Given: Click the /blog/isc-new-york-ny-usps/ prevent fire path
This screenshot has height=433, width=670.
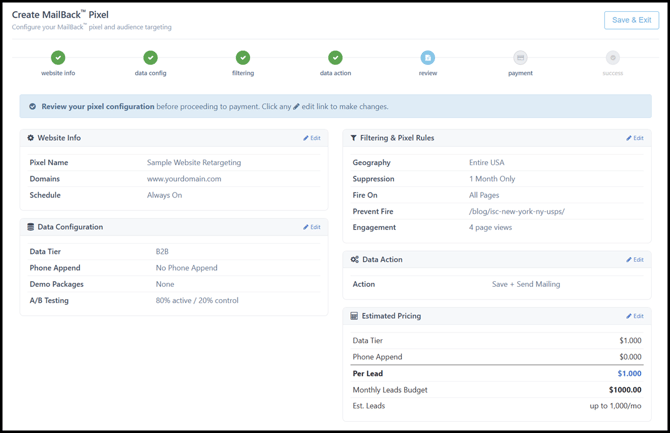Looking at the screenshot, I should click(517, 211).
